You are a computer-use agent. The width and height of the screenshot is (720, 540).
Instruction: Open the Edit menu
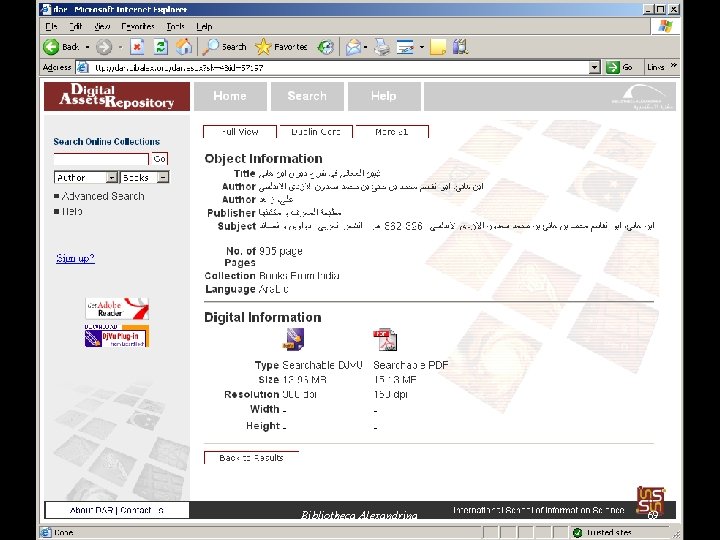[76, 27]
